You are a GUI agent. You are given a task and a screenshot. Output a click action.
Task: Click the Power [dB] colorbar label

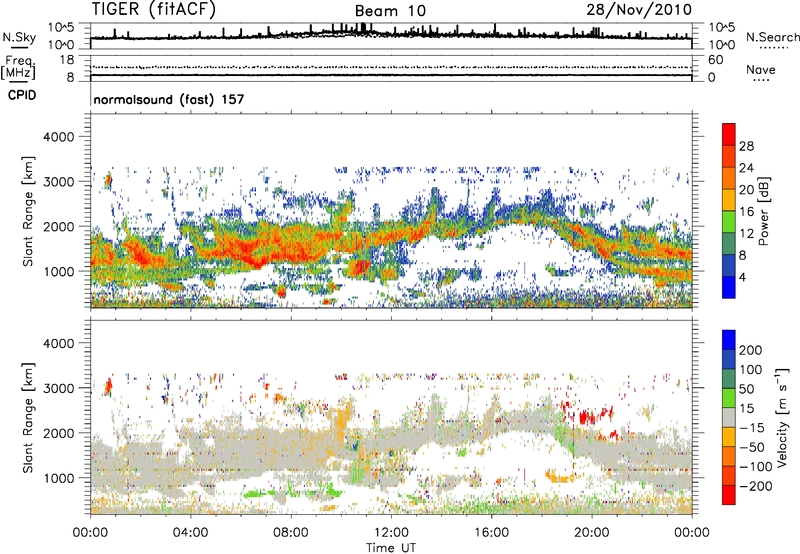pos(764,211)
